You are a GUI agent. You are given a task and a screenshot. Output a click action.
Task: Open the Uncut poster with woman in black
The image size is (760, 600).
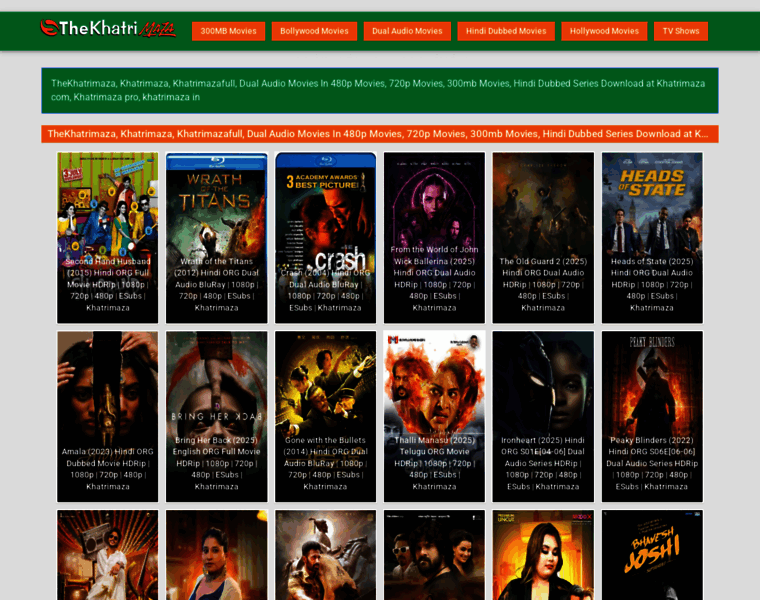(543, 555)
